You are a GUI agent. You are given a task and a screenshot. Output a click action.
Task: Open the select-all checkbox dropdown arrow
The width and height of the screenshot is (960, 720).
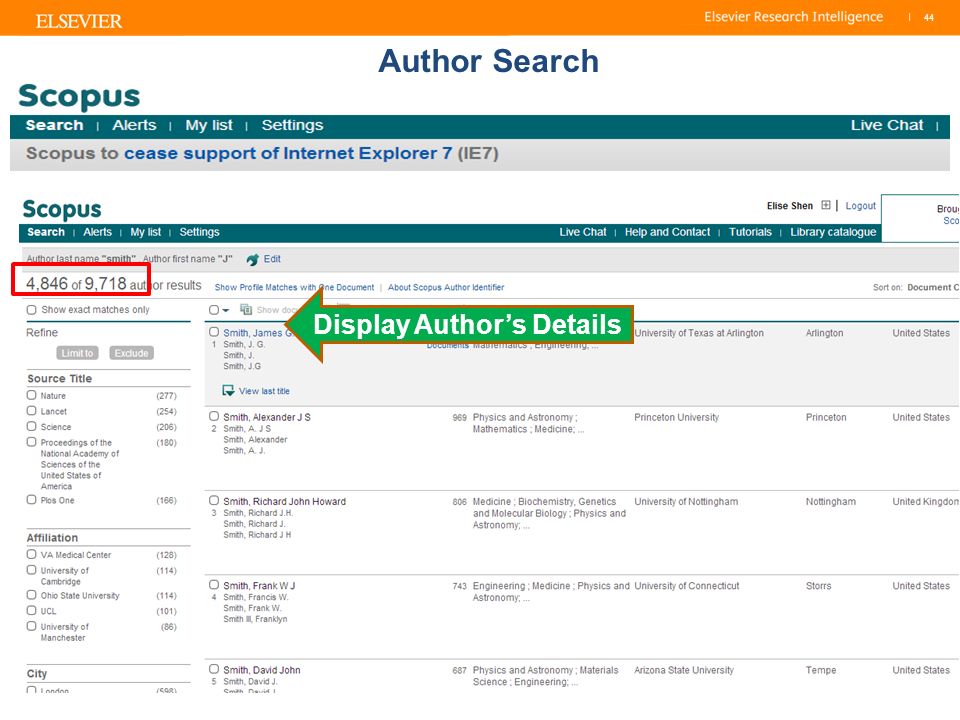pyautogui.click(x=225, y=310)
